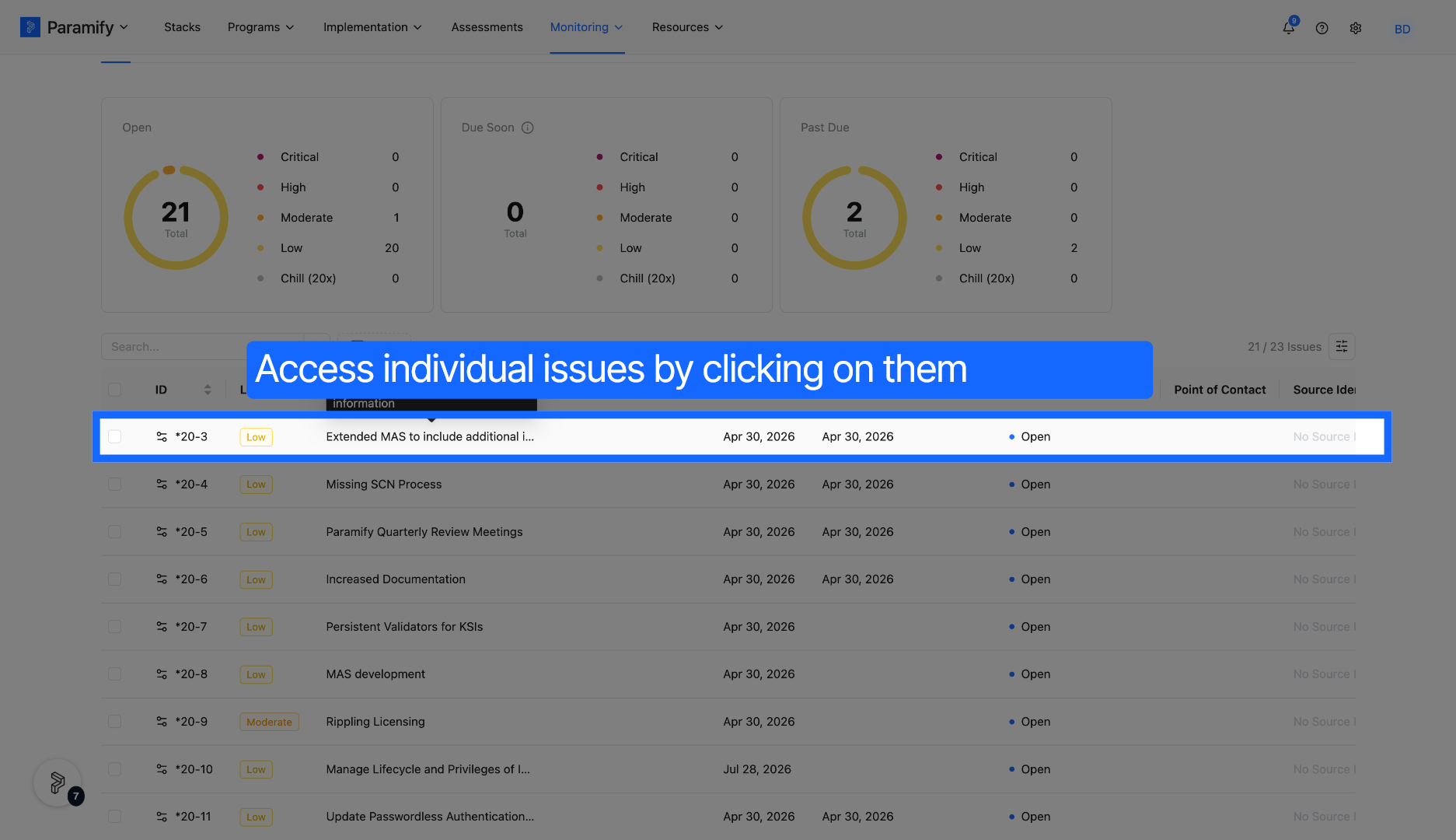Click the issue type icon for *20-7
Viewport: 1456px width, 840px height.
(162, 627)
